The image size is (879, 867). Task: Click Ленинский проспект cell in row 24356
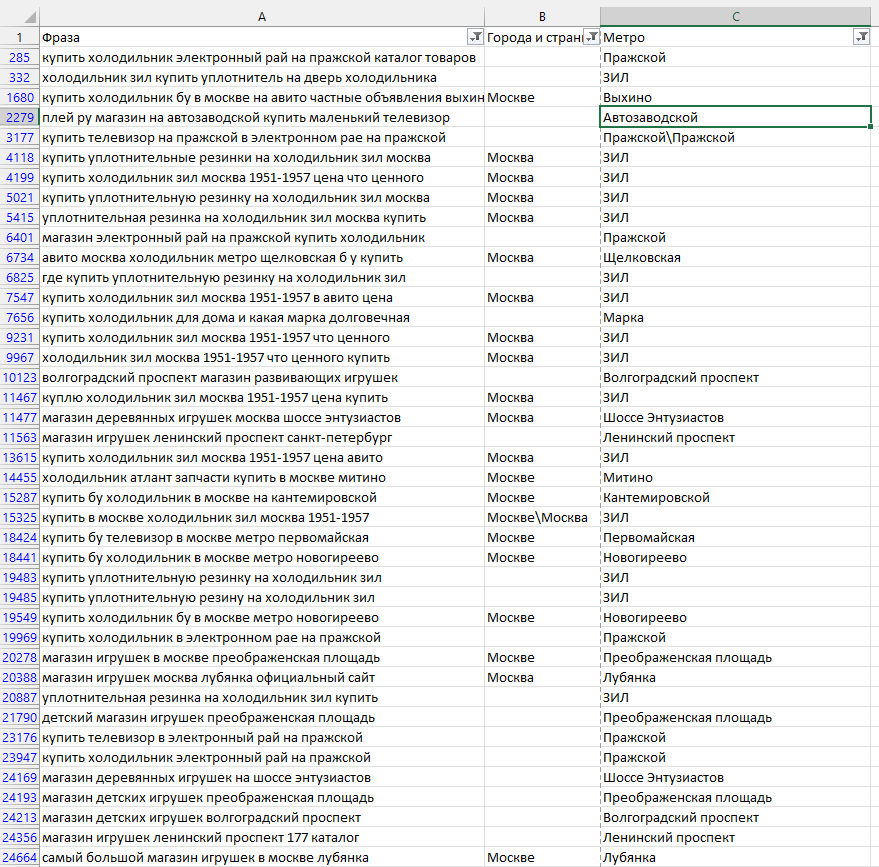735,837
